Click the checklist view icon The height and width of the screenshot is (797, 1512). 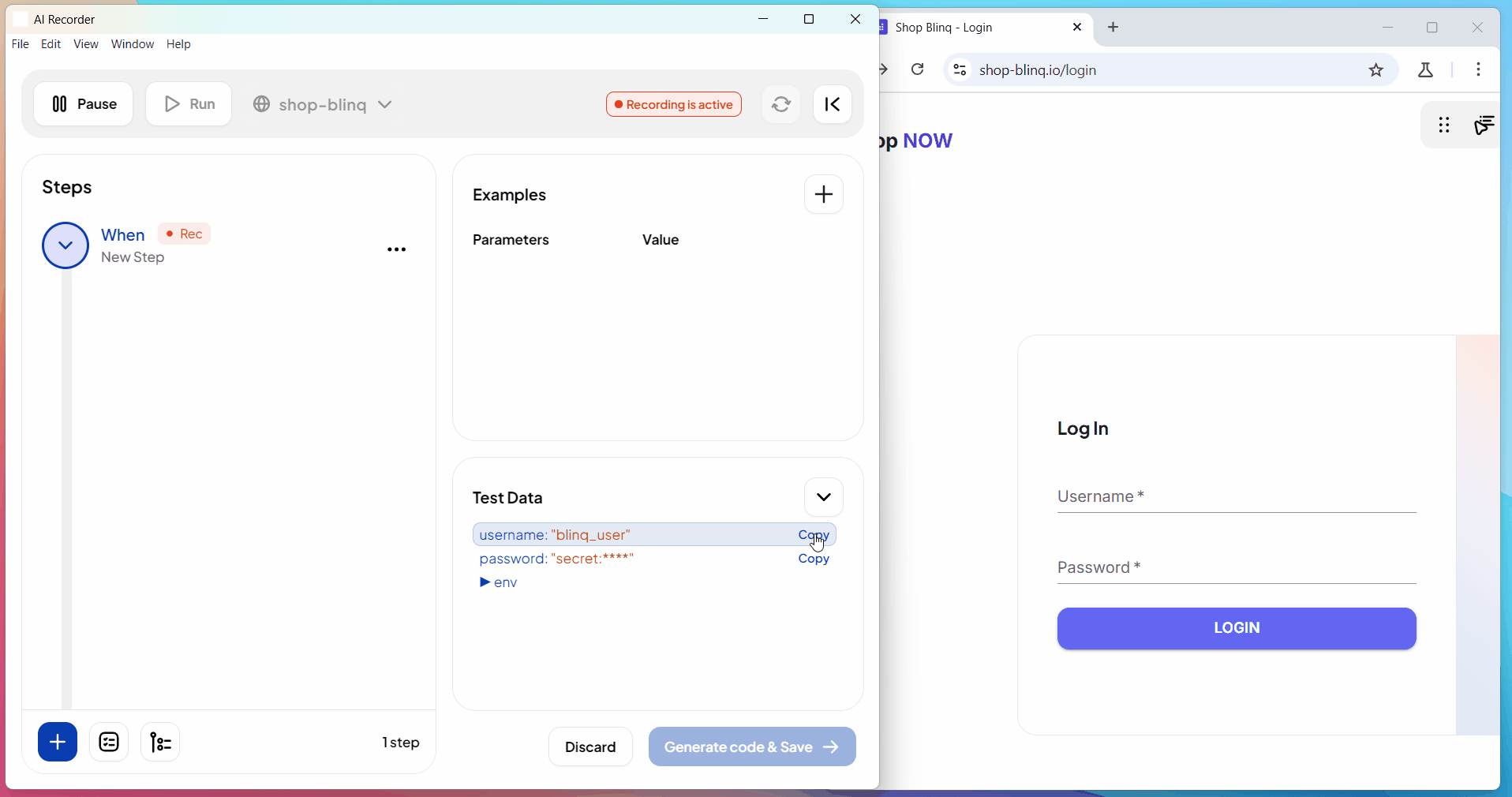pos(109,742)
